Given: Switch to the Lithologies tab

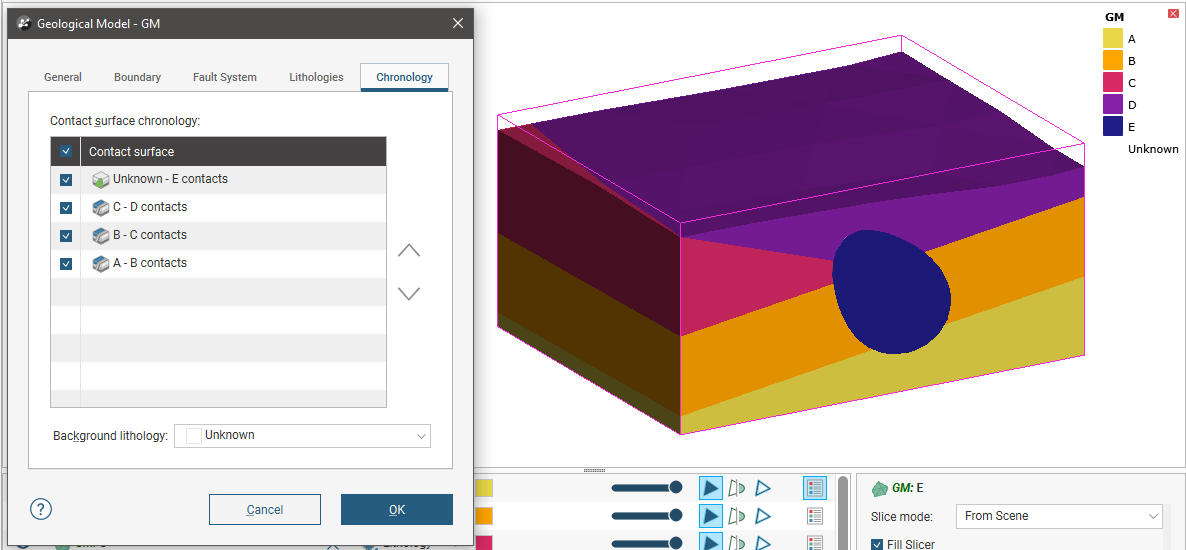Looking at the screenshot, I should click(316, 77).
